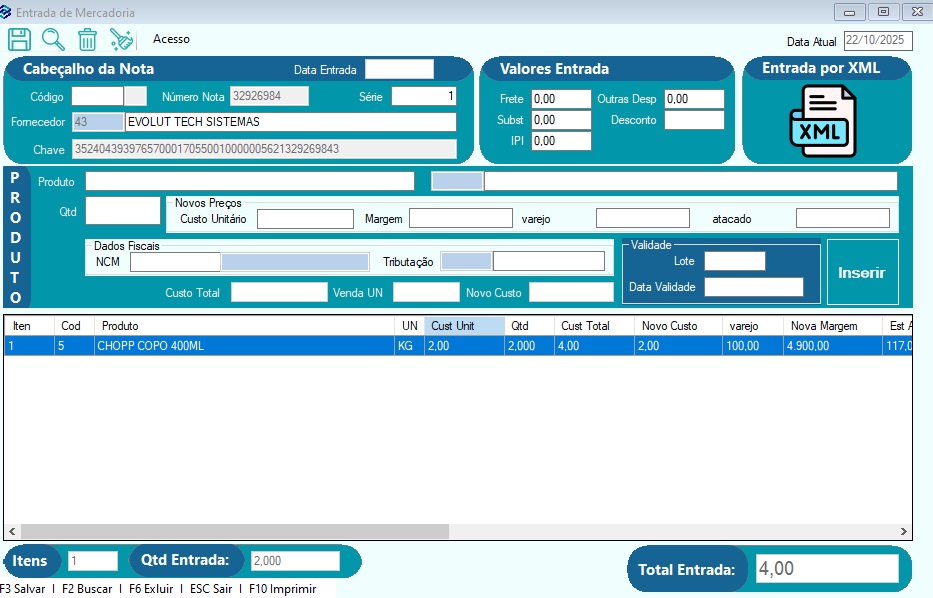Viewport: 933px width, 598px height.
Task: Click the Data Validade field
Action: pyautogui.click(x=753, y=287)
